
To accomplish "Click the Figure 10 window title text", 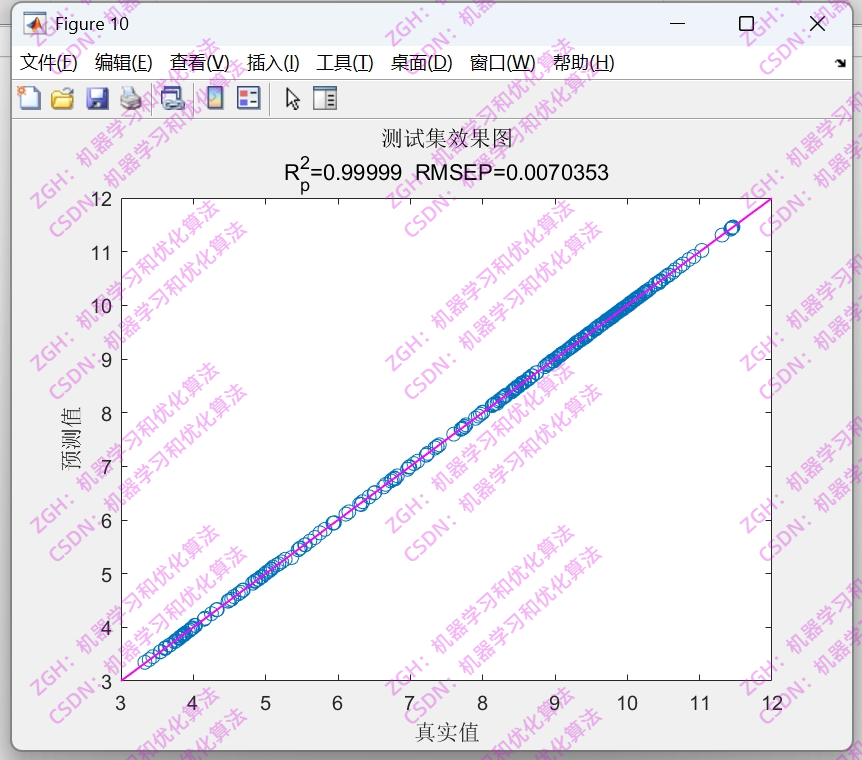I will click(92, 24).
